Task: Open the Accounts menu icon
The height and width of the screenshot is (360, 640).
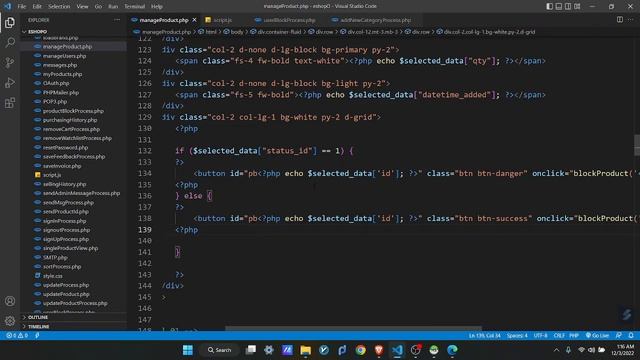Action: 10,301
